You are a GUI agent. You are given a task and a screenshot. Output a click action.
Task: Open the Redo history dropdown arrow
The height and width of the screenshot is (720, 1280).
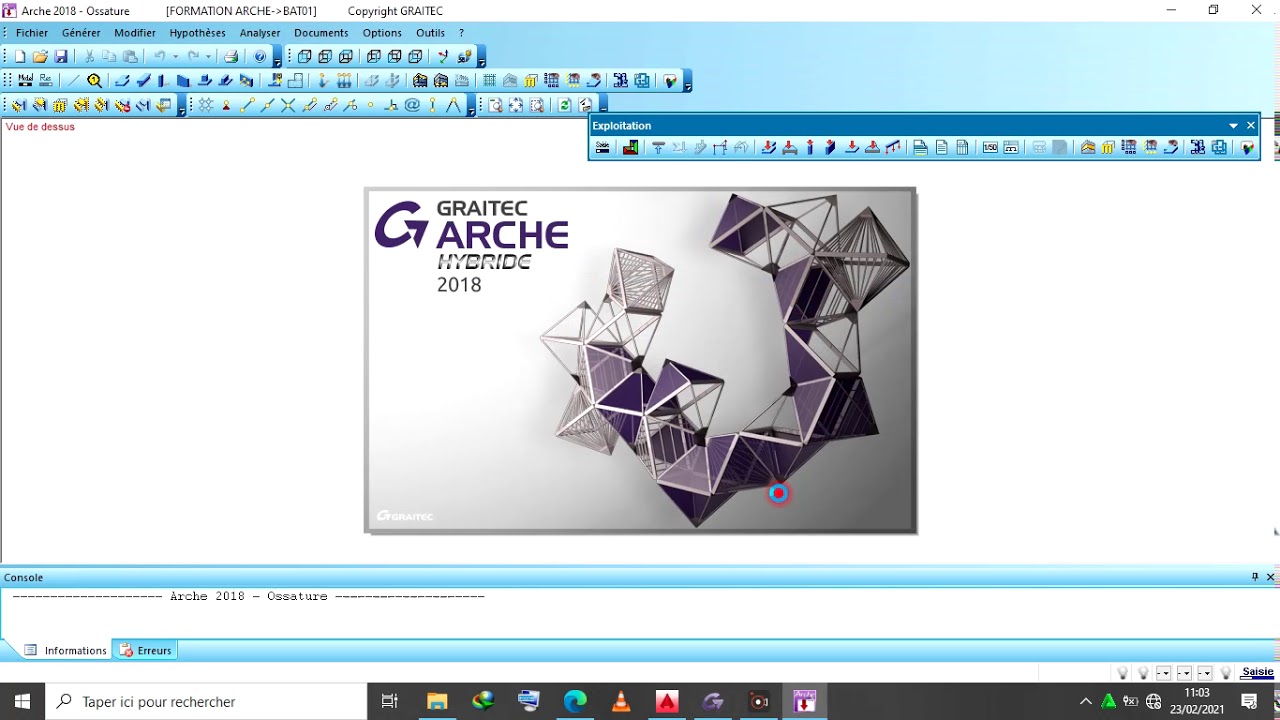point(209,57)
